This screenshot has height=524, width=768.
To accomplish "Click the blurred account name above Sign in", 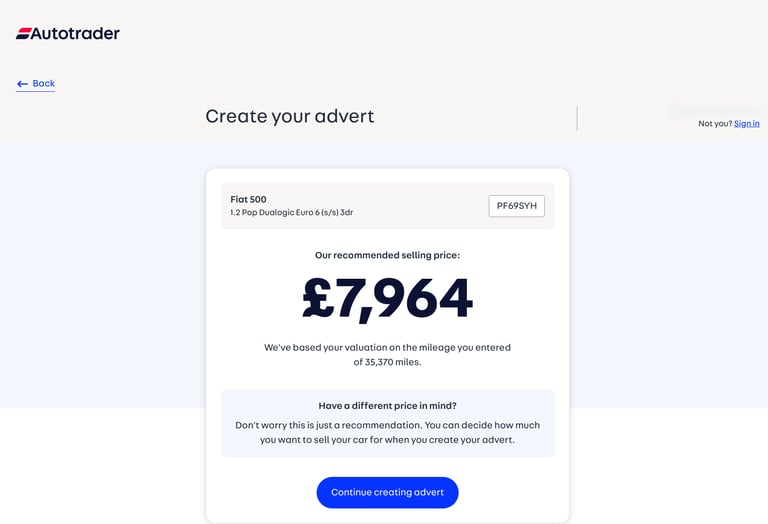I will tap(714, 111).
